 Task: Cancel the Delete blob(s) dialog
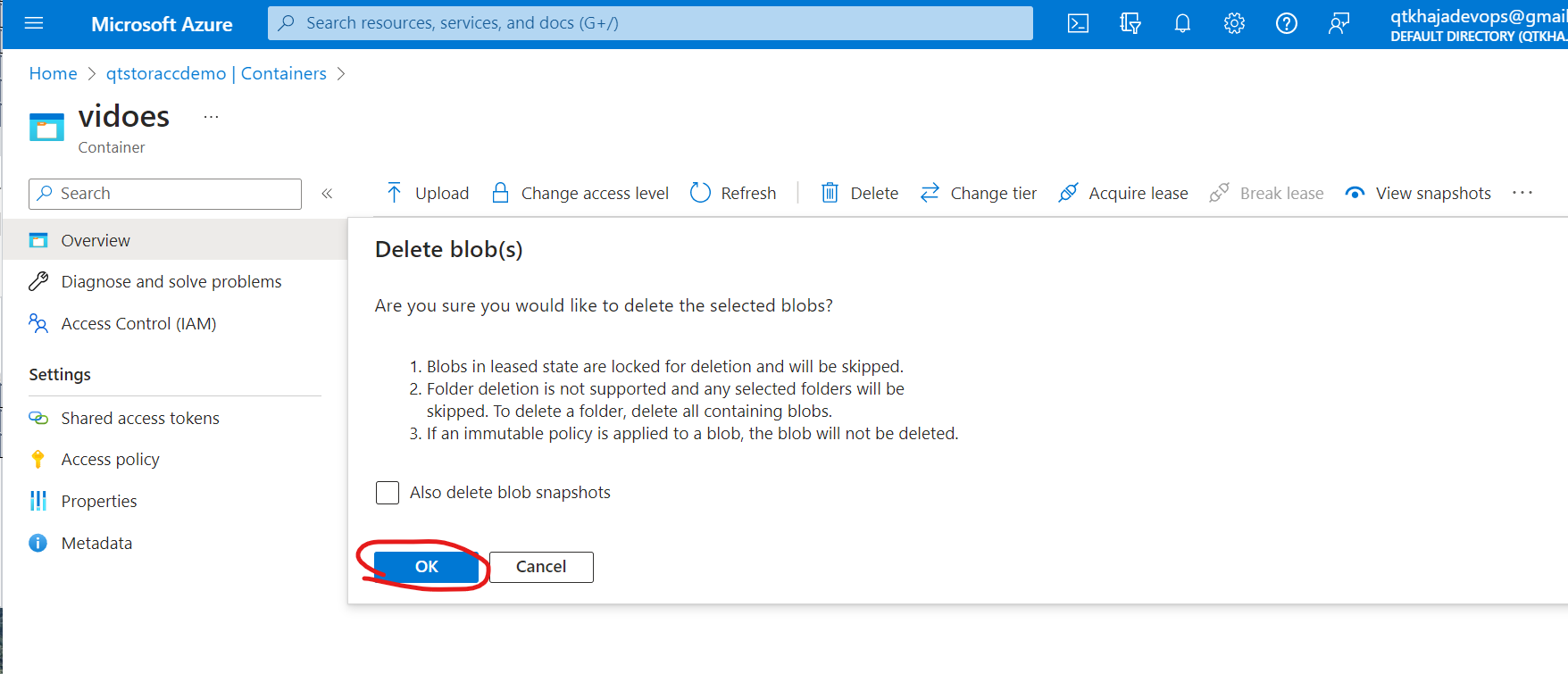point(541,567)
